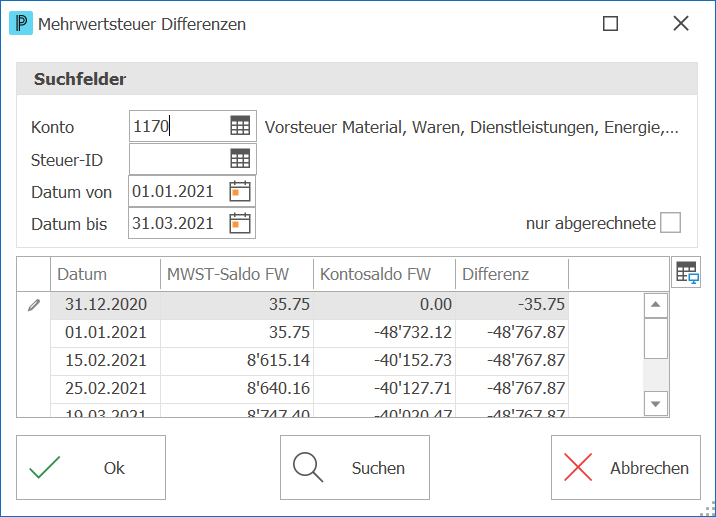Sort by the Kontosaldo FW column header
The height and width of the screenshot is (517, 716).
[x=384, y=274]
